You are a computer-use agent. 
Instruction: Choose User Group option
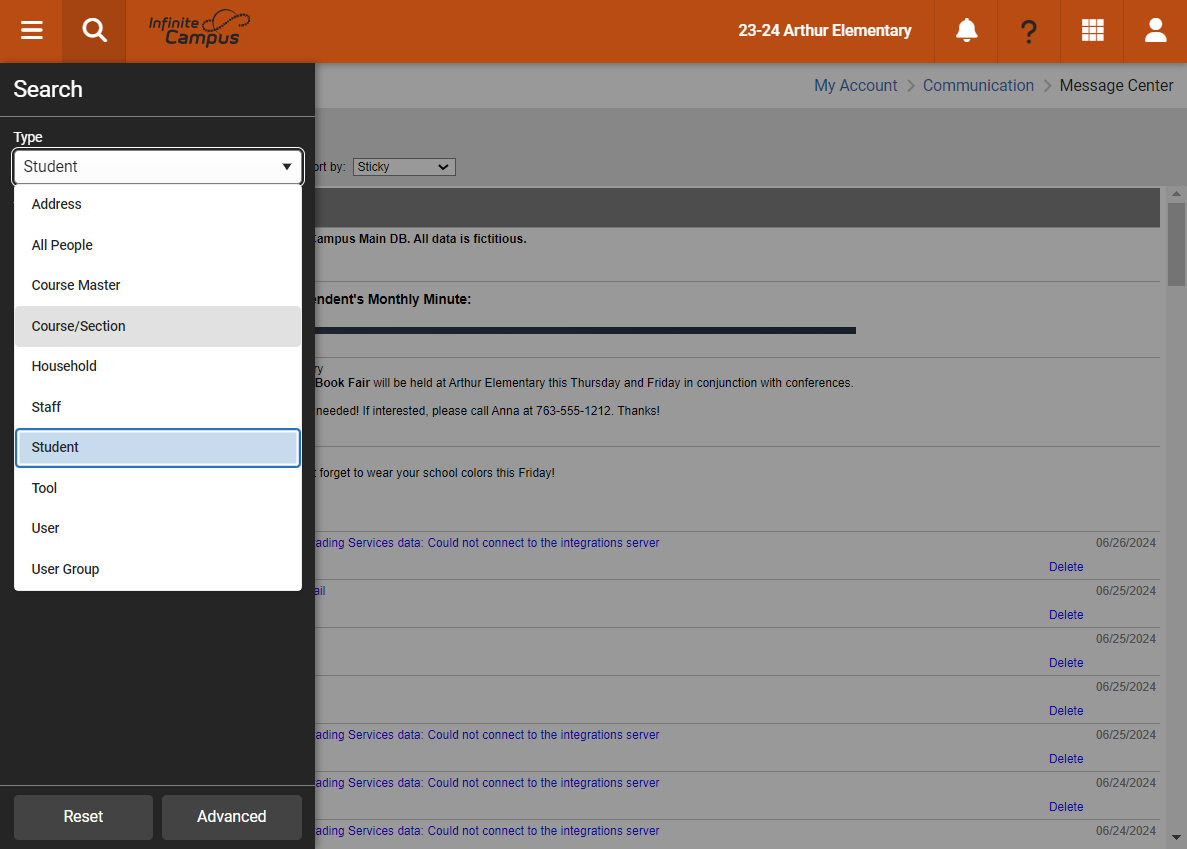157,569
